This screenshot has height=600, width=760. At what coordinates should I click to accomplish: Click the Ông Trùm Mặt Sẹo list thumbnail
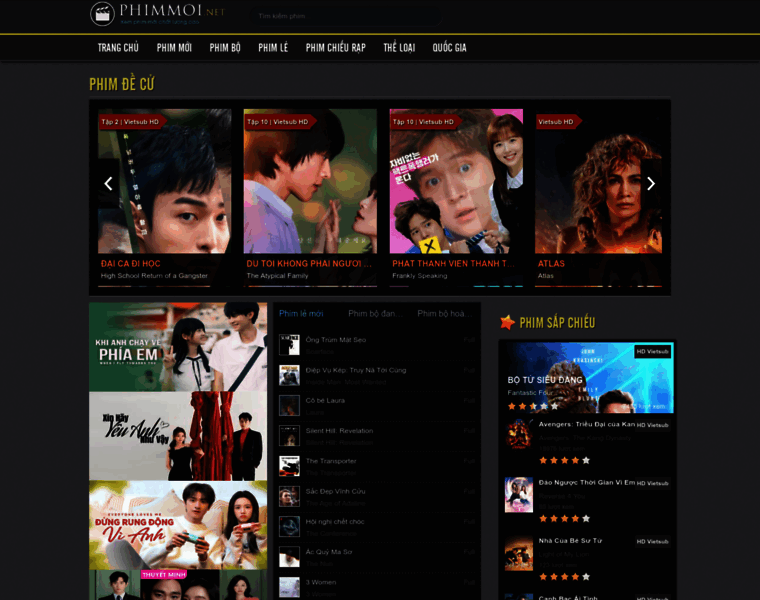pos(289,345)
